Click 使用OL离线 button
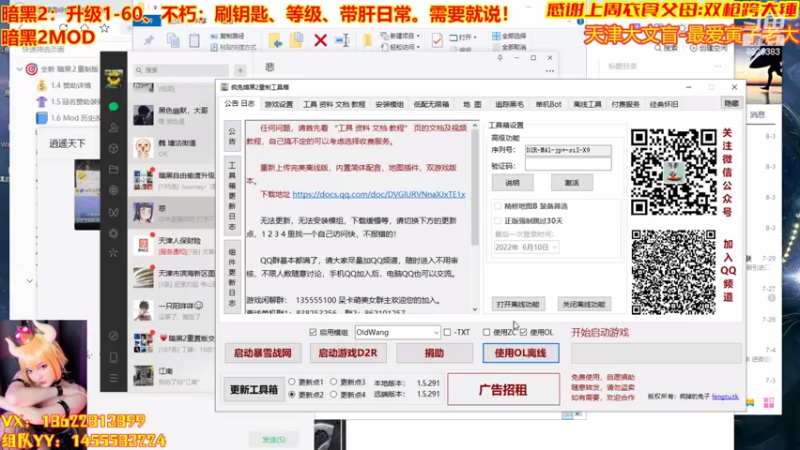Screen dimensions: 800x450 pyautogui.click(x=520, y=353)
